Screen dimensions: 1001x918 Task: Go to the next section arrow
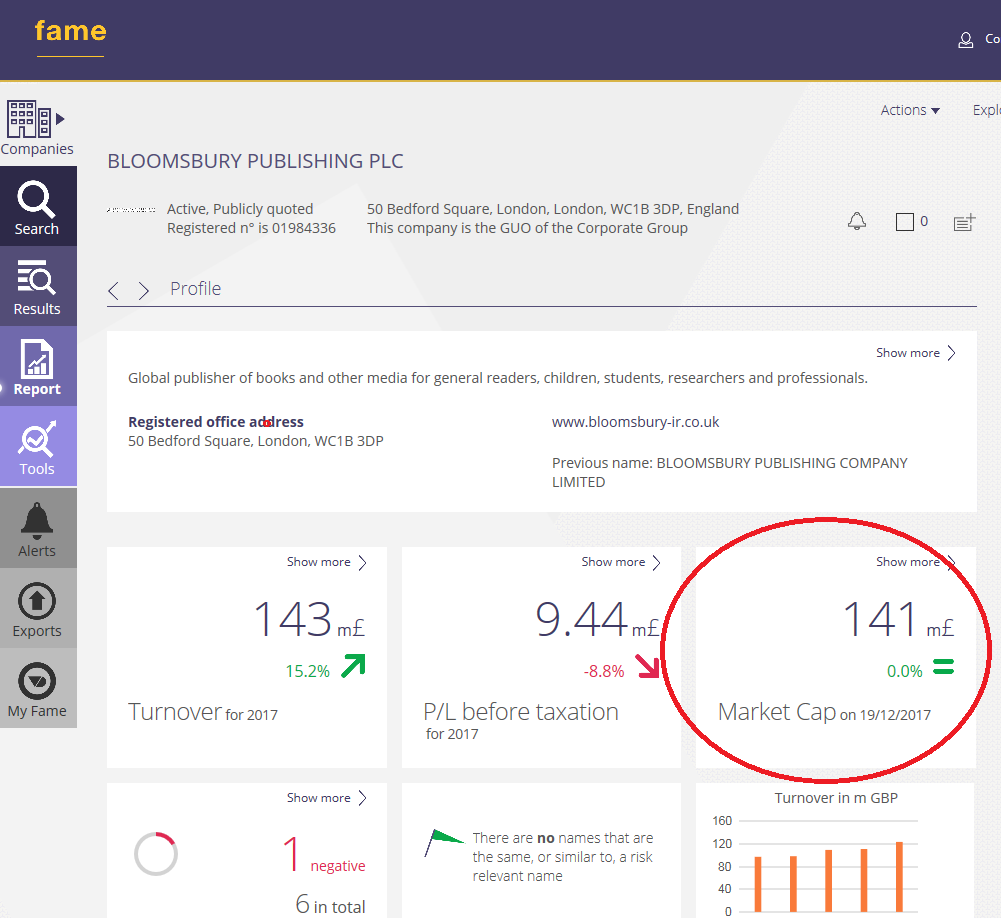point(144,290)
